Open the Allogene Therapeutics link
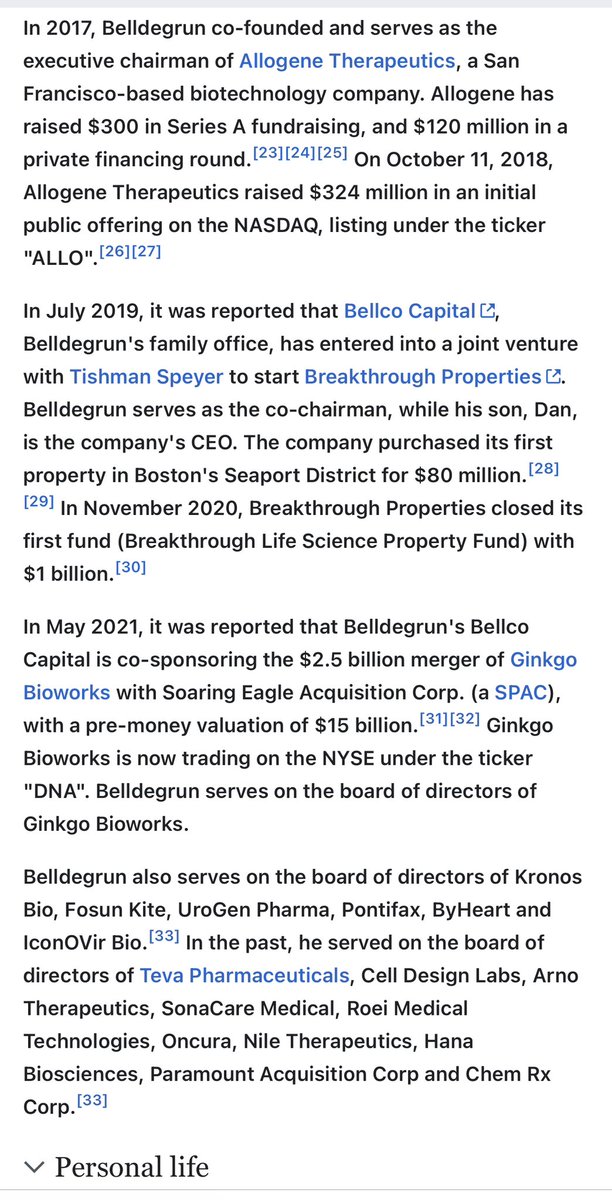Image resolution: width=612 pixels, height=1200 pixels. pyautogui.click(x=346, y=61)
